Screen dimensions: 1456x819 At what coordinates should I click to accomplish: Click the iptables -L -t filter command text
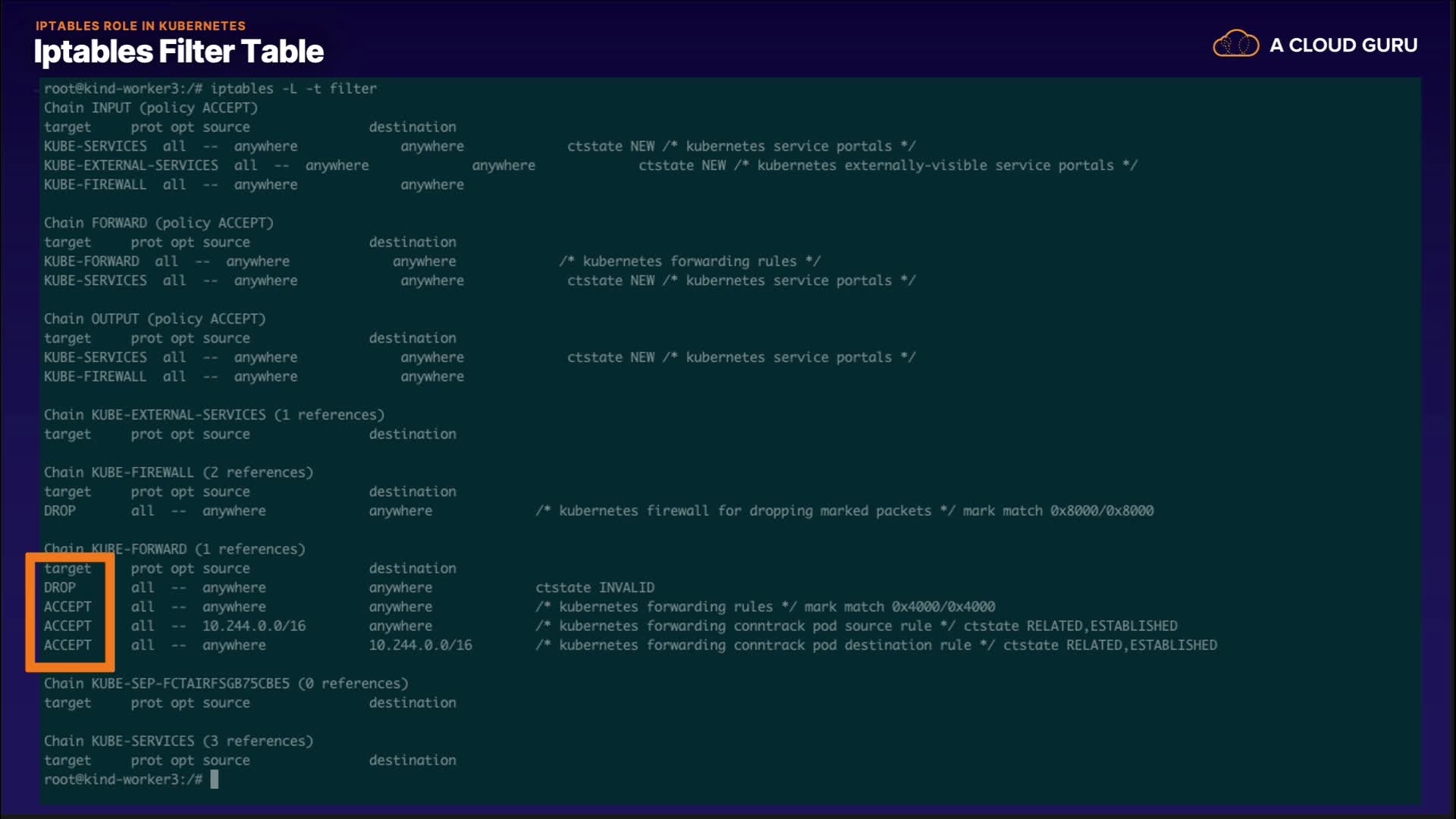pos(293,89)
